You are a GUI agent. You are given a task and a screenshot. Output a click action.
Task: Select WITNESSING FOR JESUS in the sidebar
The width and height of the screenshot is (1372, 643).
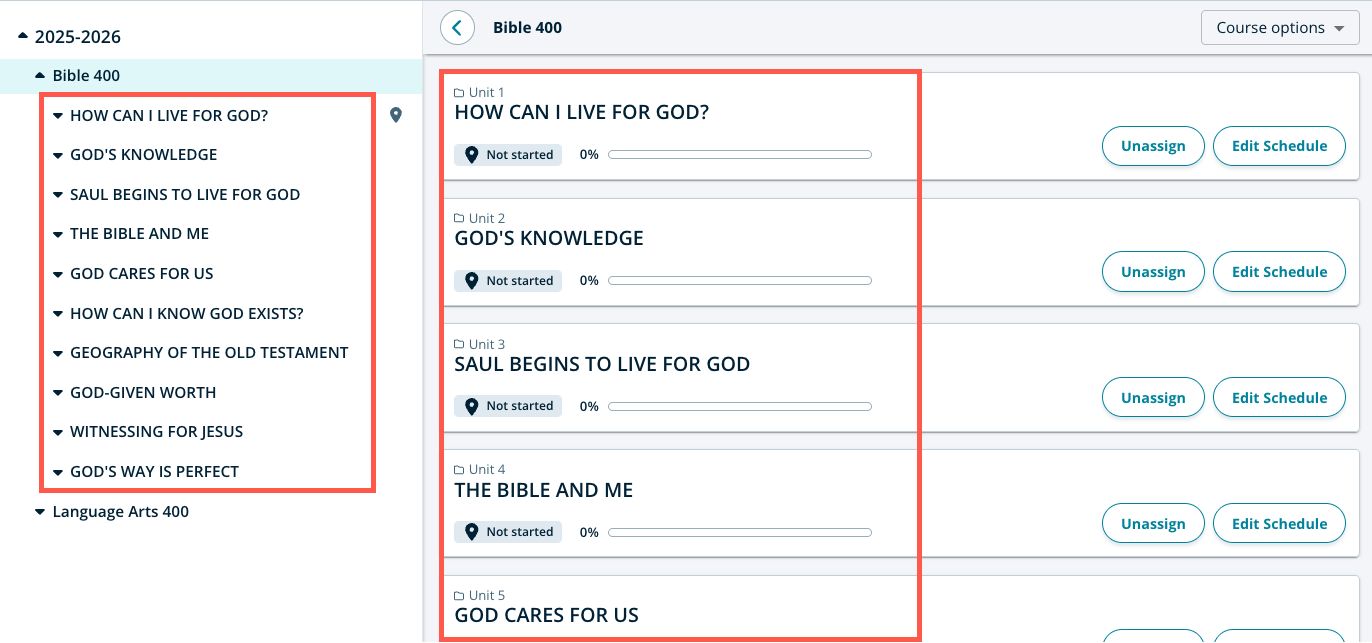(x=156, y=432)
